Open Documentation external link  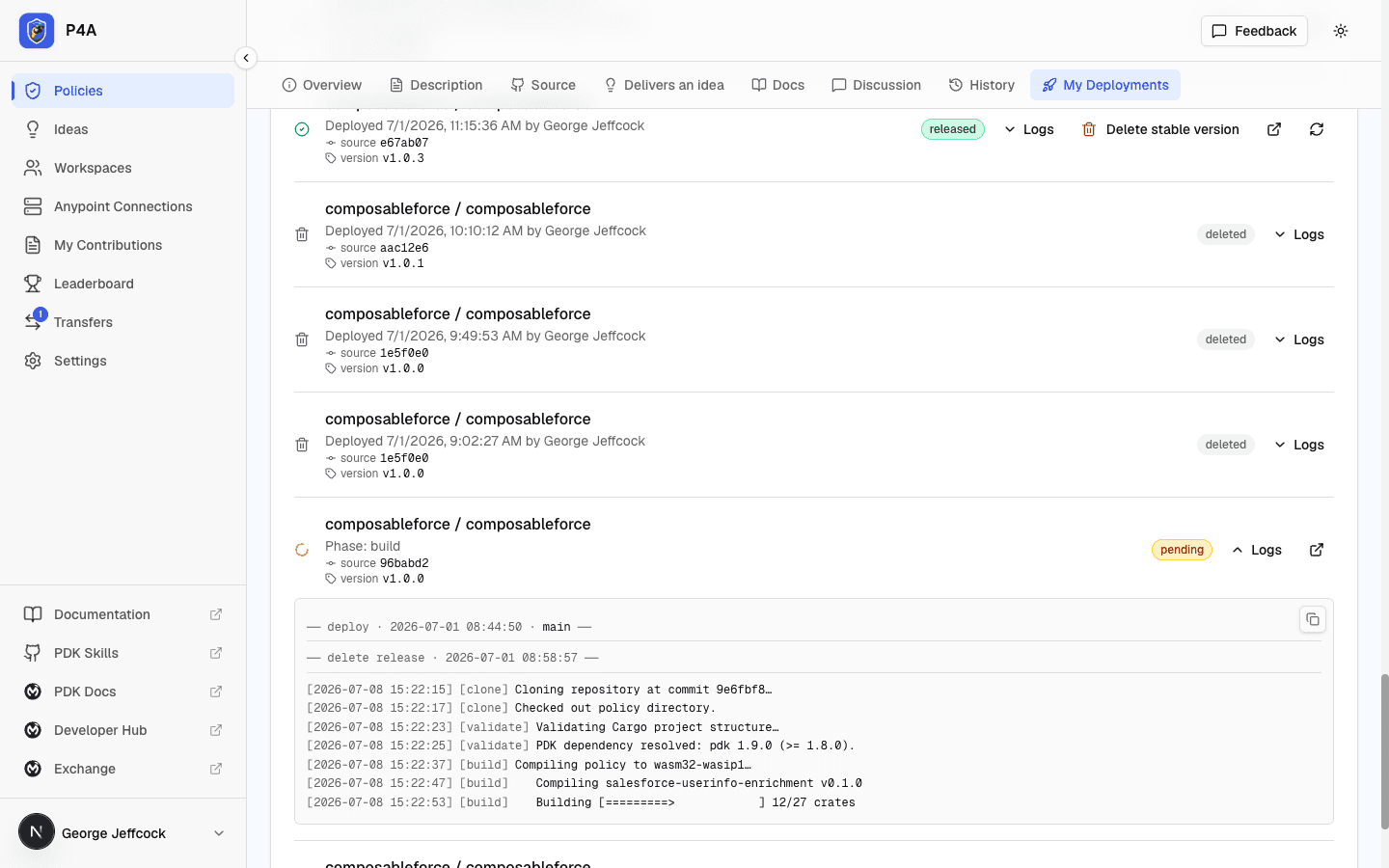(123, 614)
